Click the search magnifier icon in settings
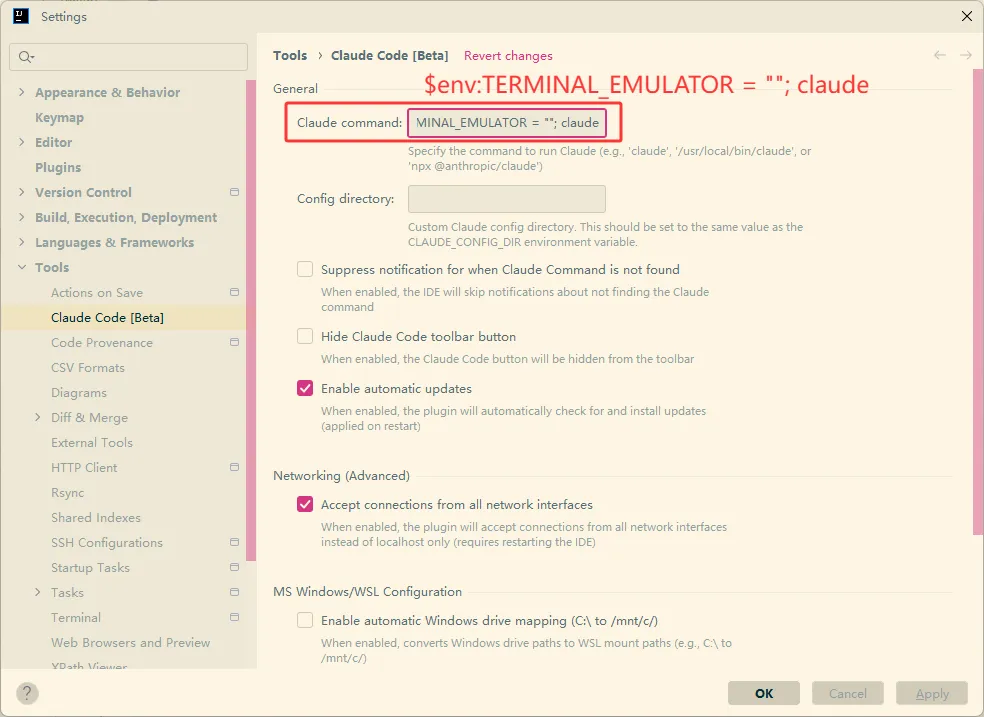984x717 pixels. 24,57
